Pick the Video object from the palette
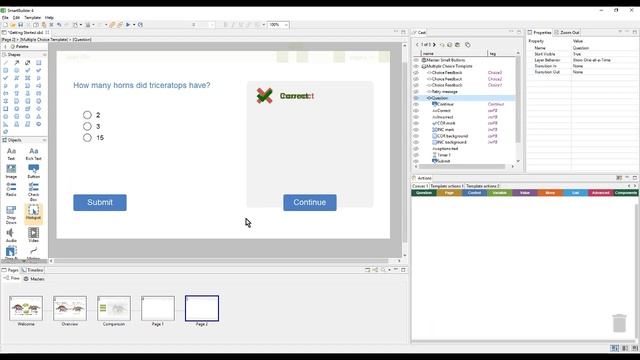The image size is (640, 360). coord(33,235)
